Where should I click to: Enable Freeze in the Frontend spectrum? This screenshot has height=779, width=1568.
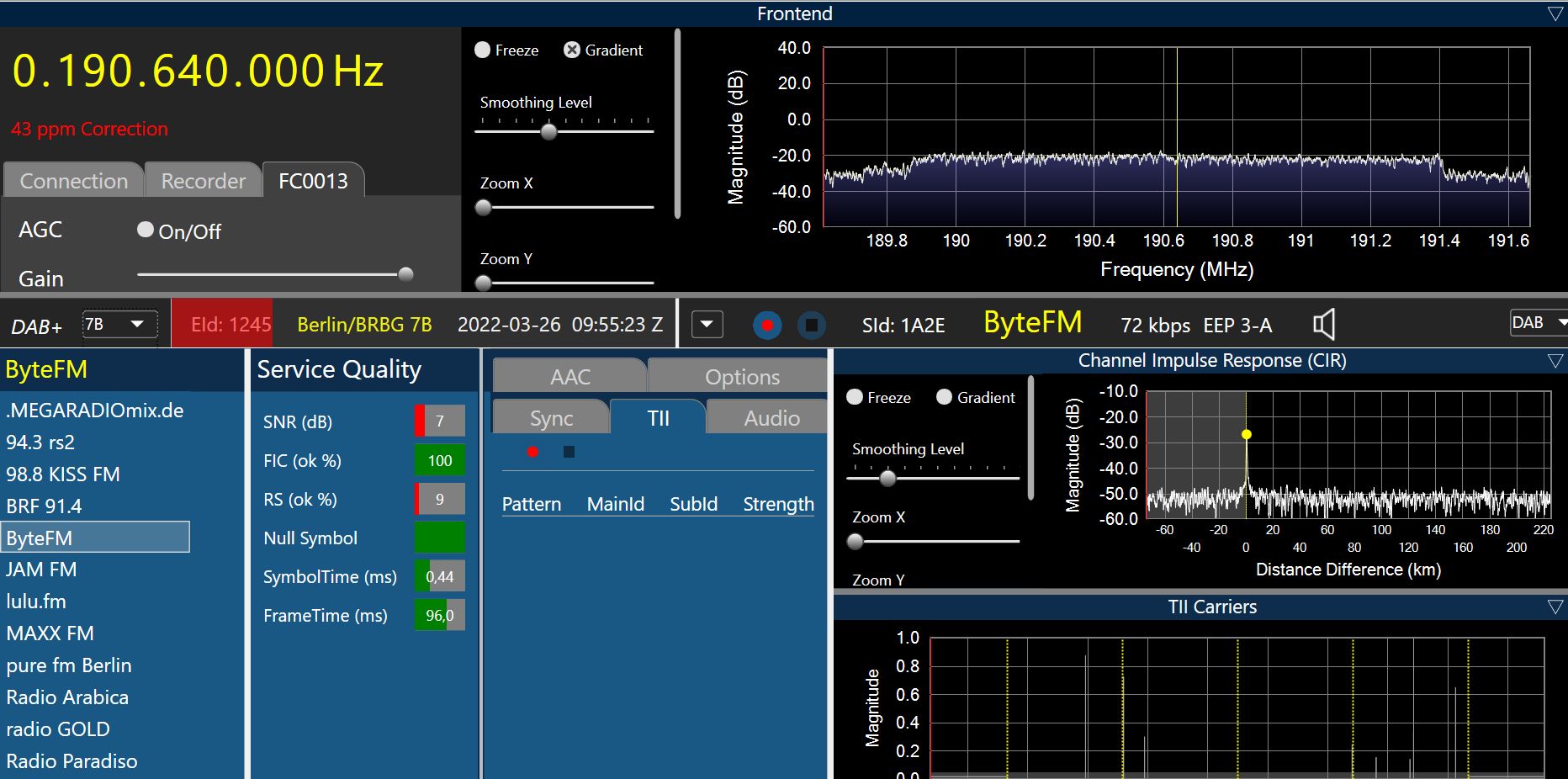tap(483, 50)
